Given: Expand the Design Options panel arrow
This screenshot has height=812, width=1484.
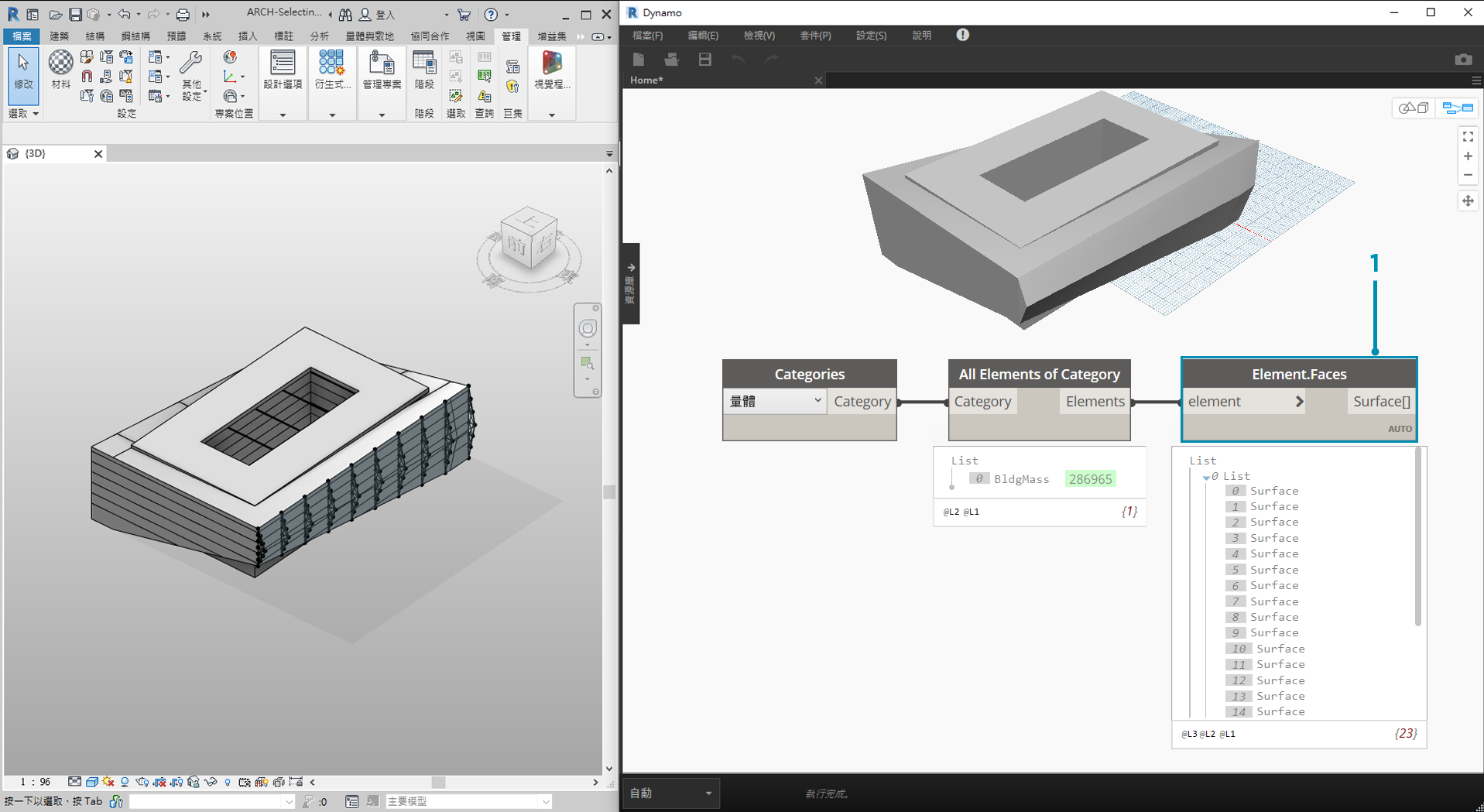Looking at the screenshot, I should click(x=283, y=115).
